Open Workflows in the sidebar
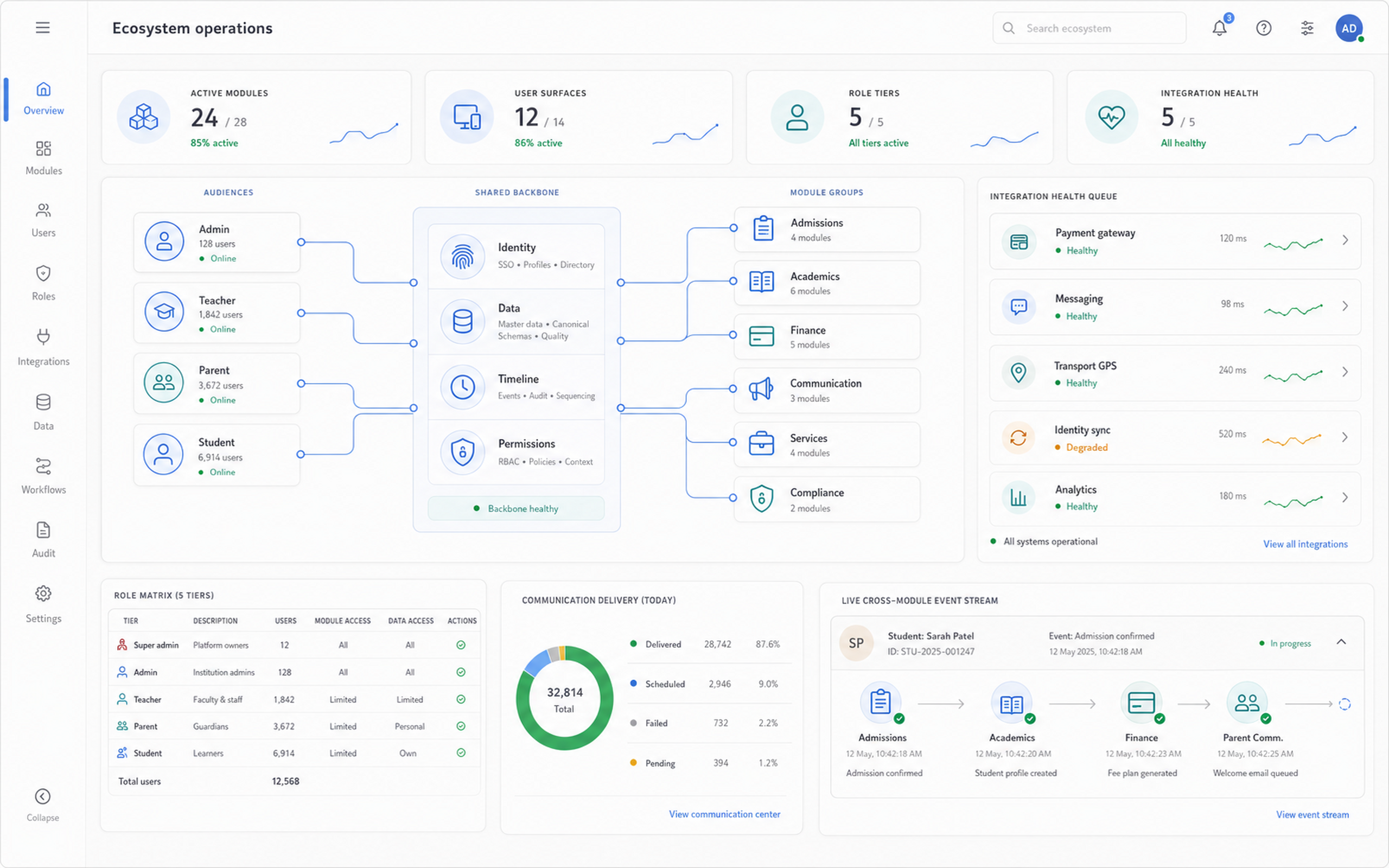This screenshot has height=868, width=1389. (x=43, y=476)
